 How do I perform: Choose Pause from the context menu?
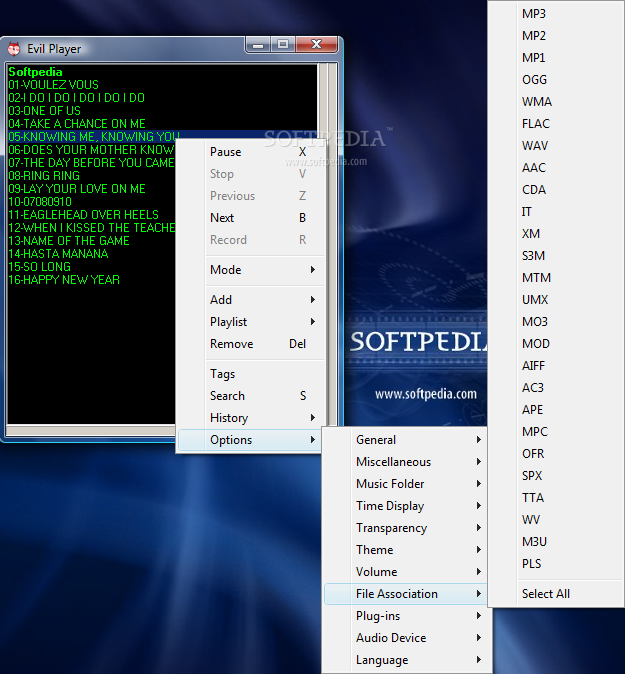point(251,152)
